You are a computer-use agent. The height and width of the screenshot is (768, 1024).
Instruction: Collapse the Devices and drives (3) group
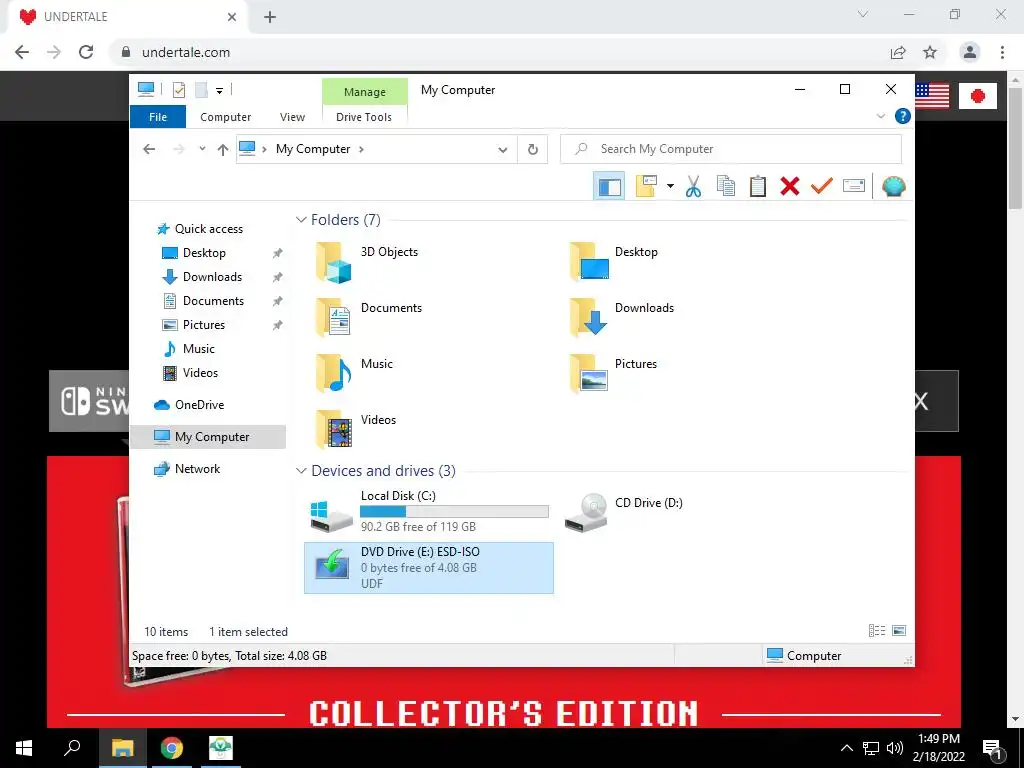point(301,471)
